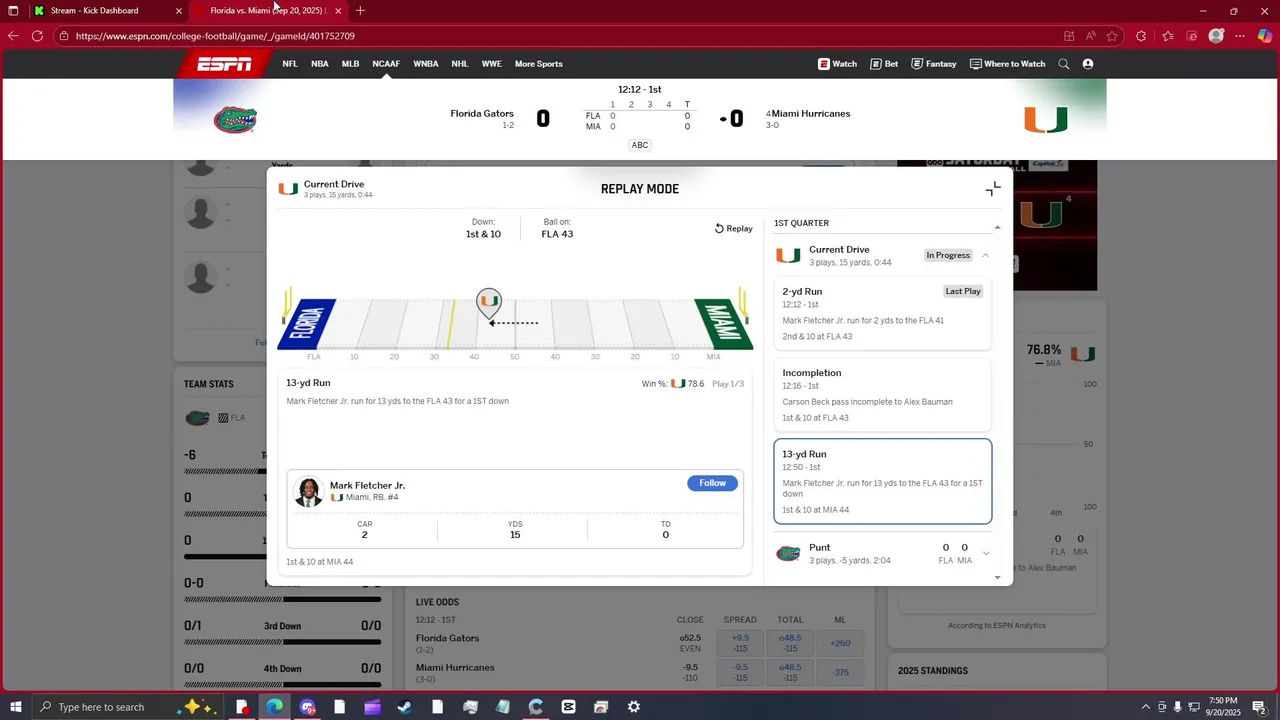
Task: Collapse the Current Drive section chevron
Action: (x=985, y=256)
